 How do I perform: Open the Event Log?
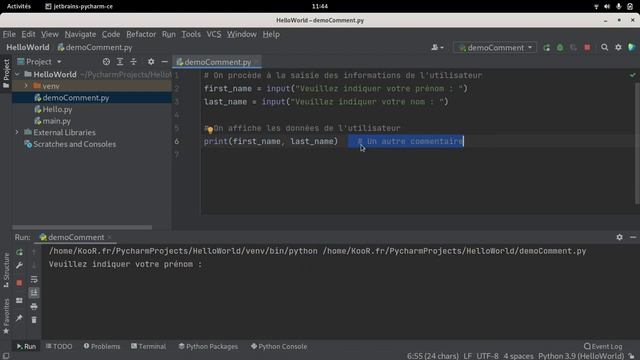603,347
